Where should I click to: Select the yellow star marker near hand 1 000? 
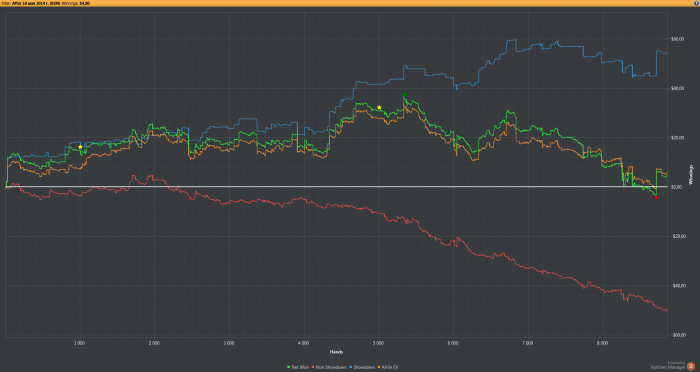[80, 147]
